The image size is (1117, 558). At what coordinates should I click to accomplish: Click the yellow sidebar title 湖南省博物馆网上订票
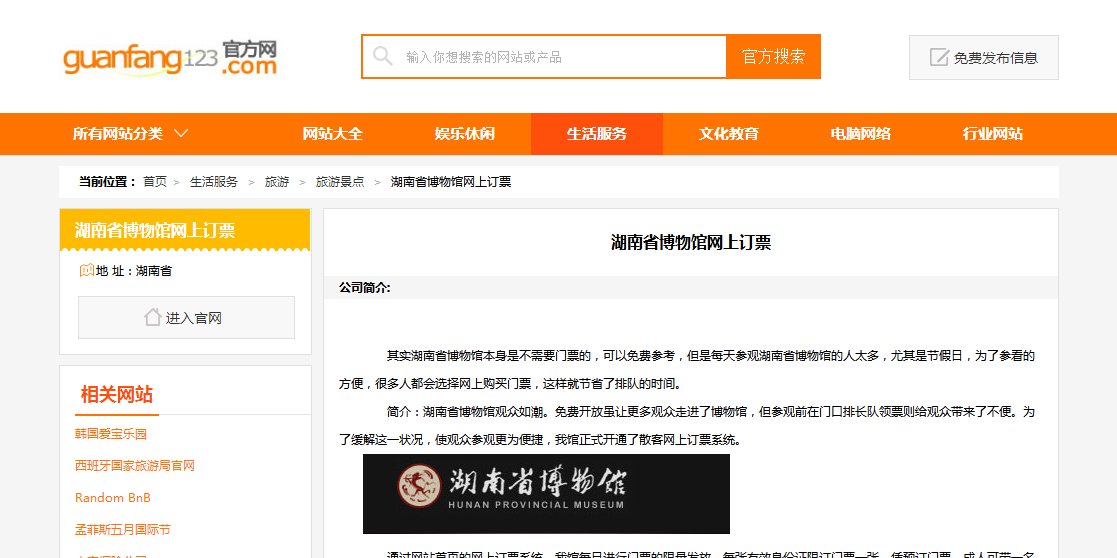point(155,230)
